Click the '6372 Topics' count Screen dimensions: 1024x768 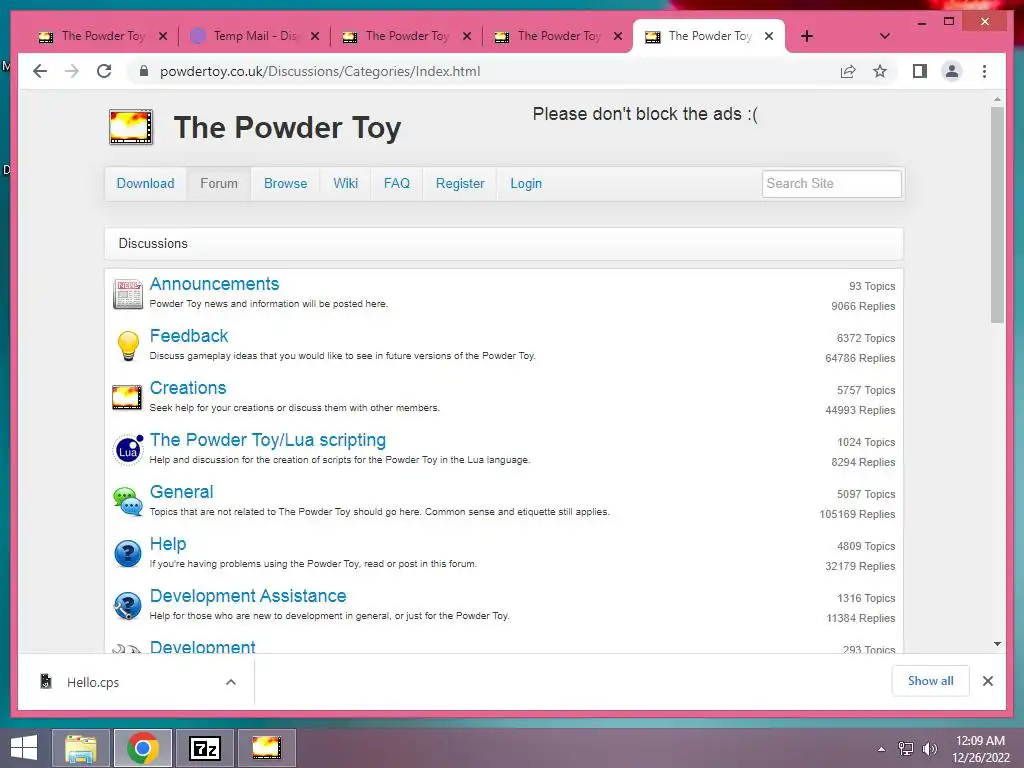pyautogui.click(x=865, y=338)
